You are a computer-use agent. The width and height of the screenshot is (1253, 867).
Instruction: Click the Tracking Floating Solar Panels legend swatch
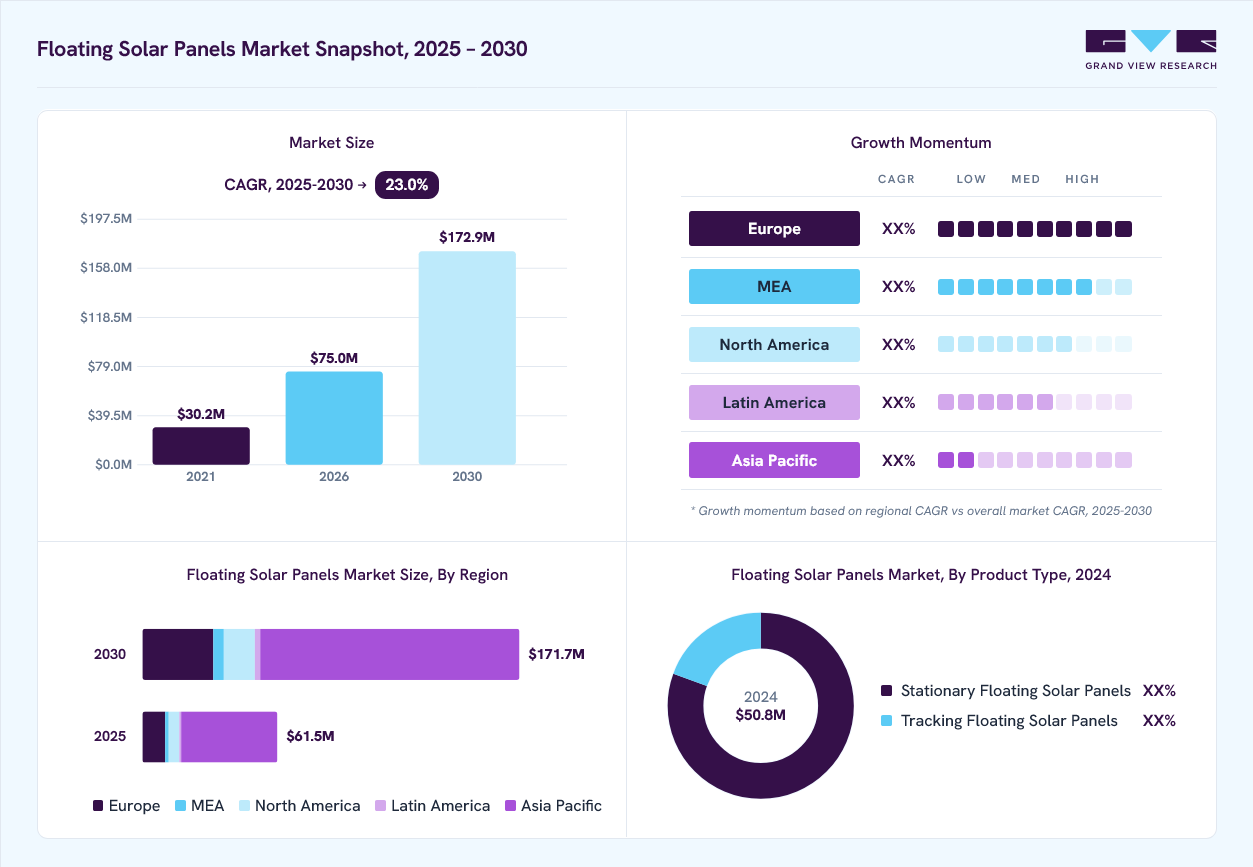pos(886,720)
